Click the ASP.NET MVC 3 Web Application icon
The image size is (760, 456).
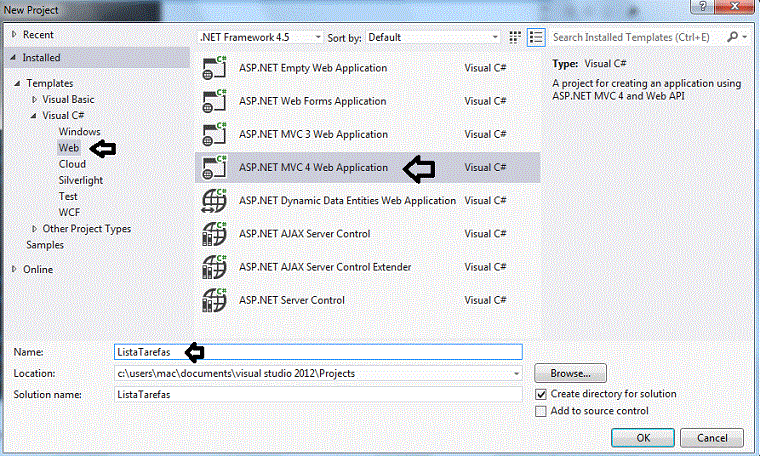214,134
